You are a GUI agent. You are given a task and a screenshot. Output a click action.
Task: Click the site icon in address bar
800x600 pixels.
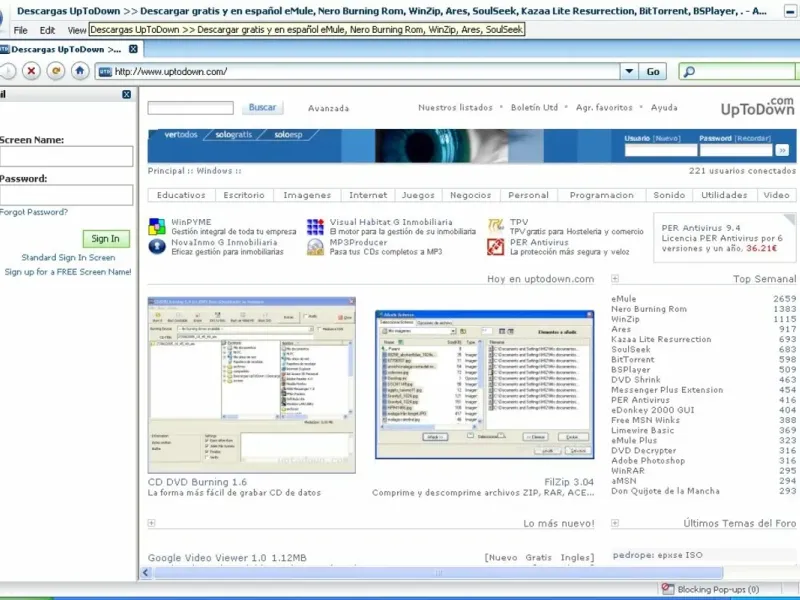pyautogui.click(x=105, y=72)
